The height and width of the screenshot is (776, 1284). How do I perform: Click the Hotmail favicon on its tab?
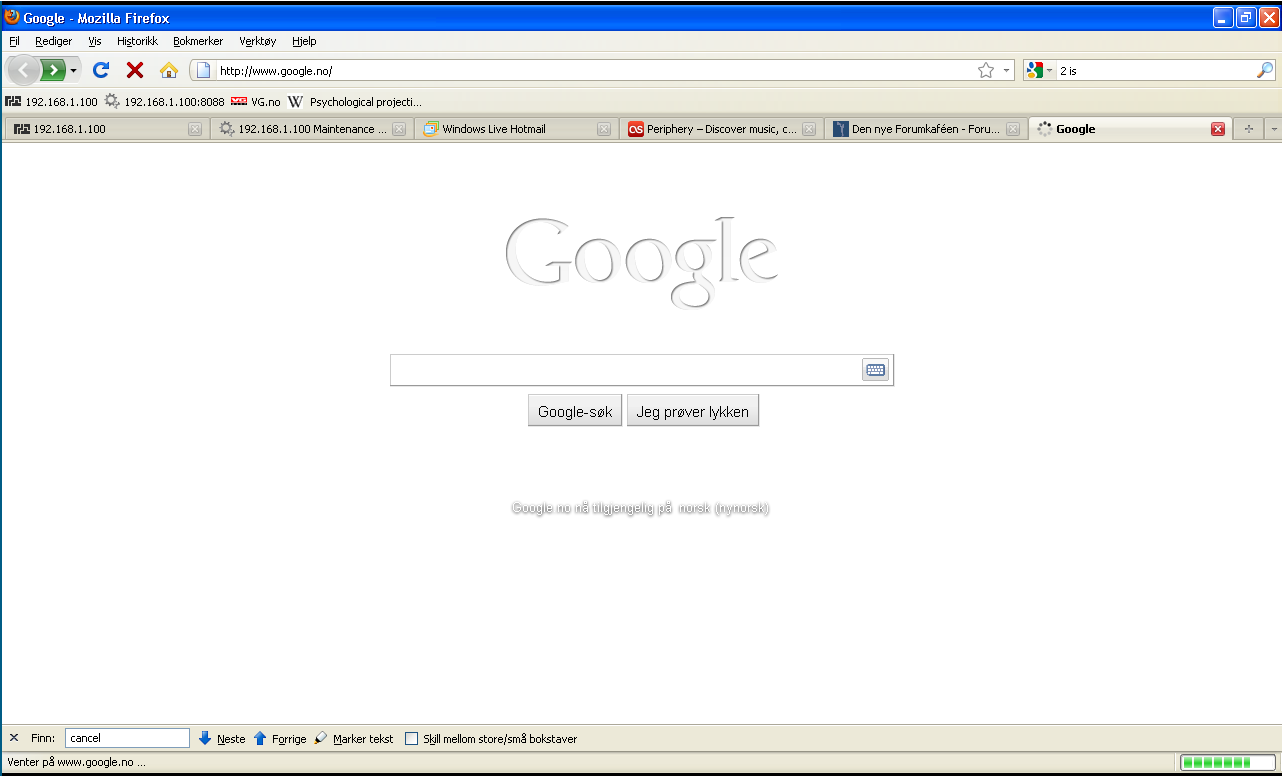pyautogui.click(x=431, y=129)
